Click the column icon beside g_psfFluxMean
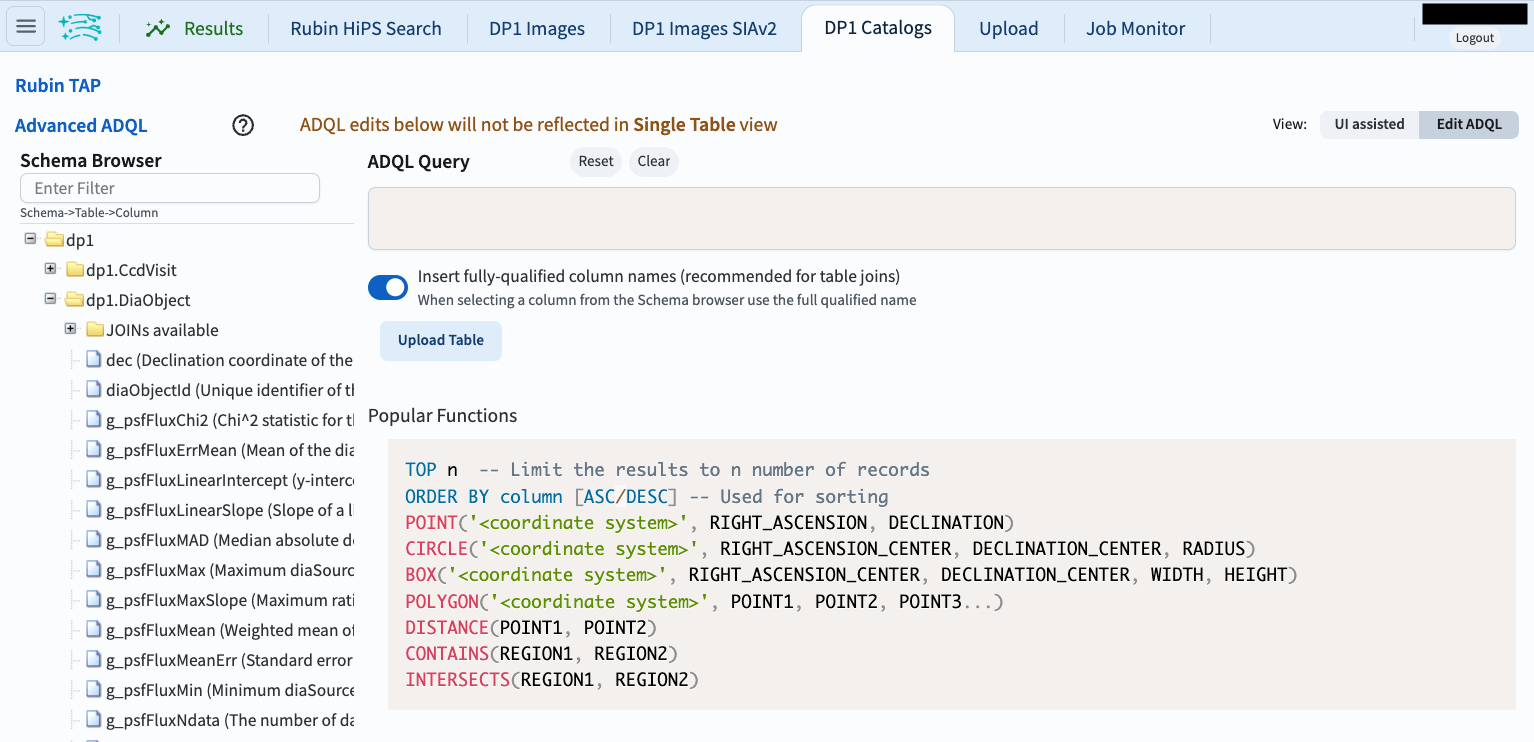This screenshot has width=1534, height=742. [x=93, y=629]
